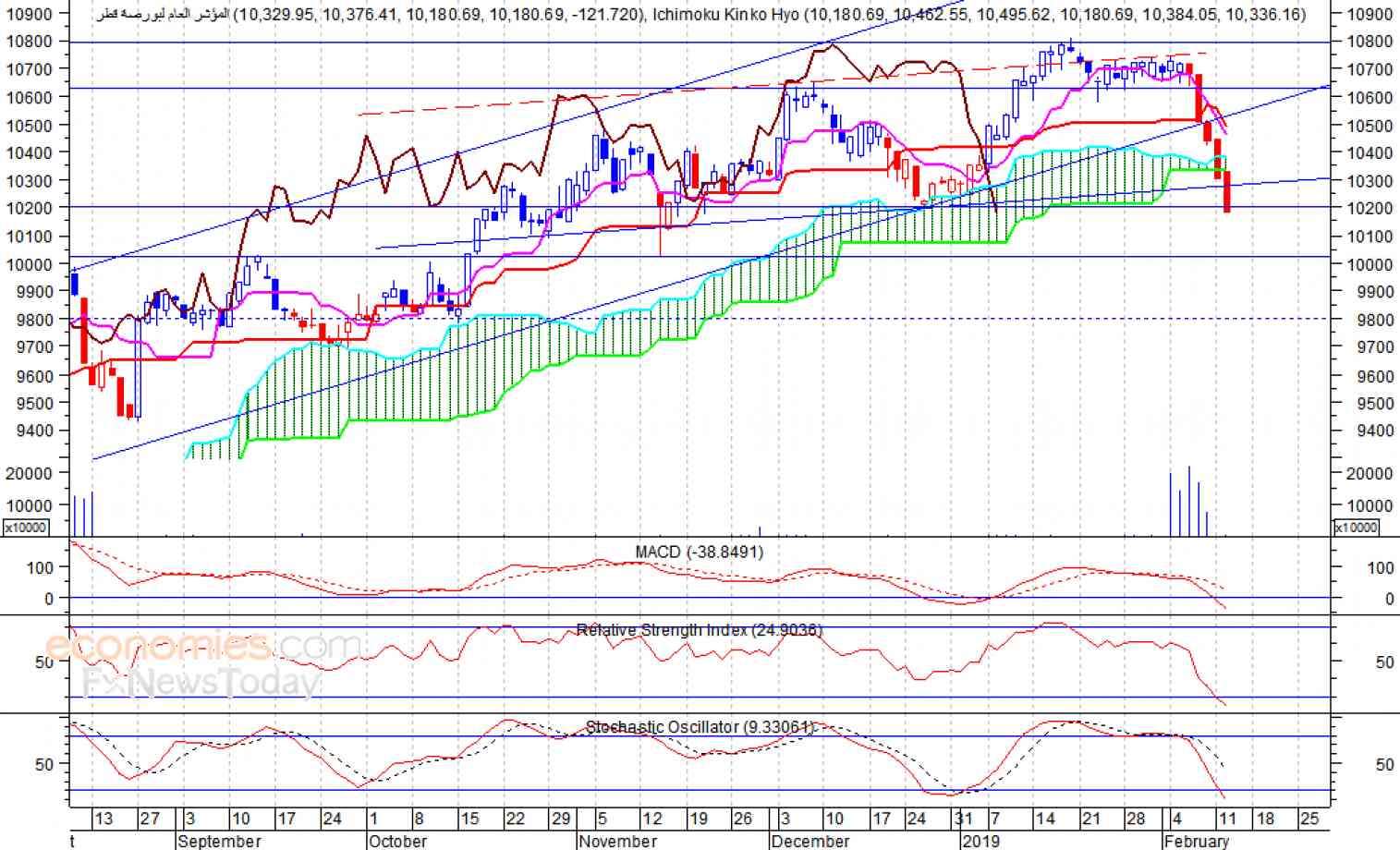
Task: Click the December month label
Action: point(810,841)
